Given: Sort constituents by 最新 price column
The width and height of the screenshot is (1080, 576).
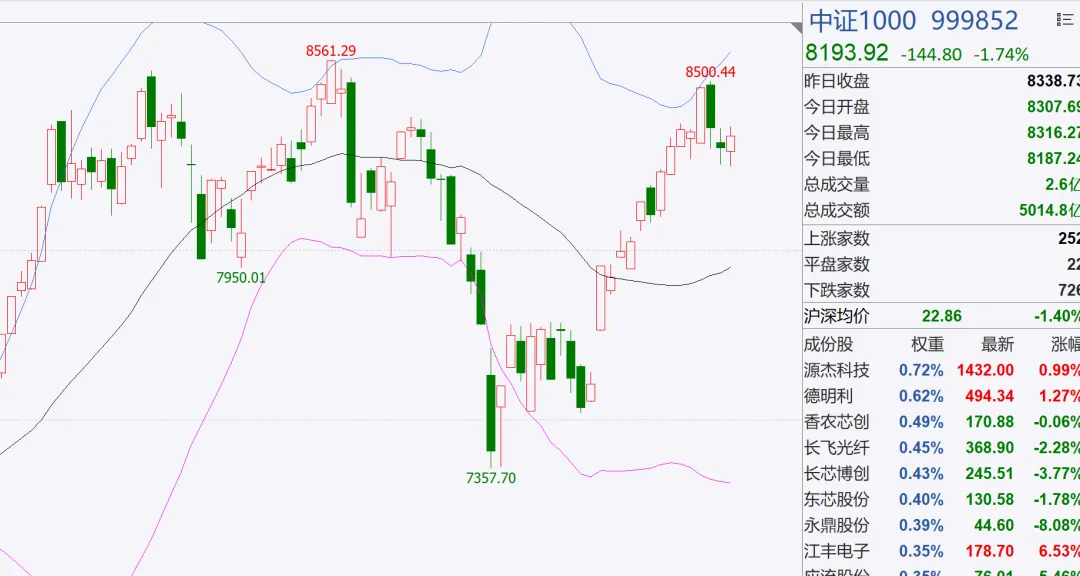Looking at the screenshot, I should tap(997, 344).
